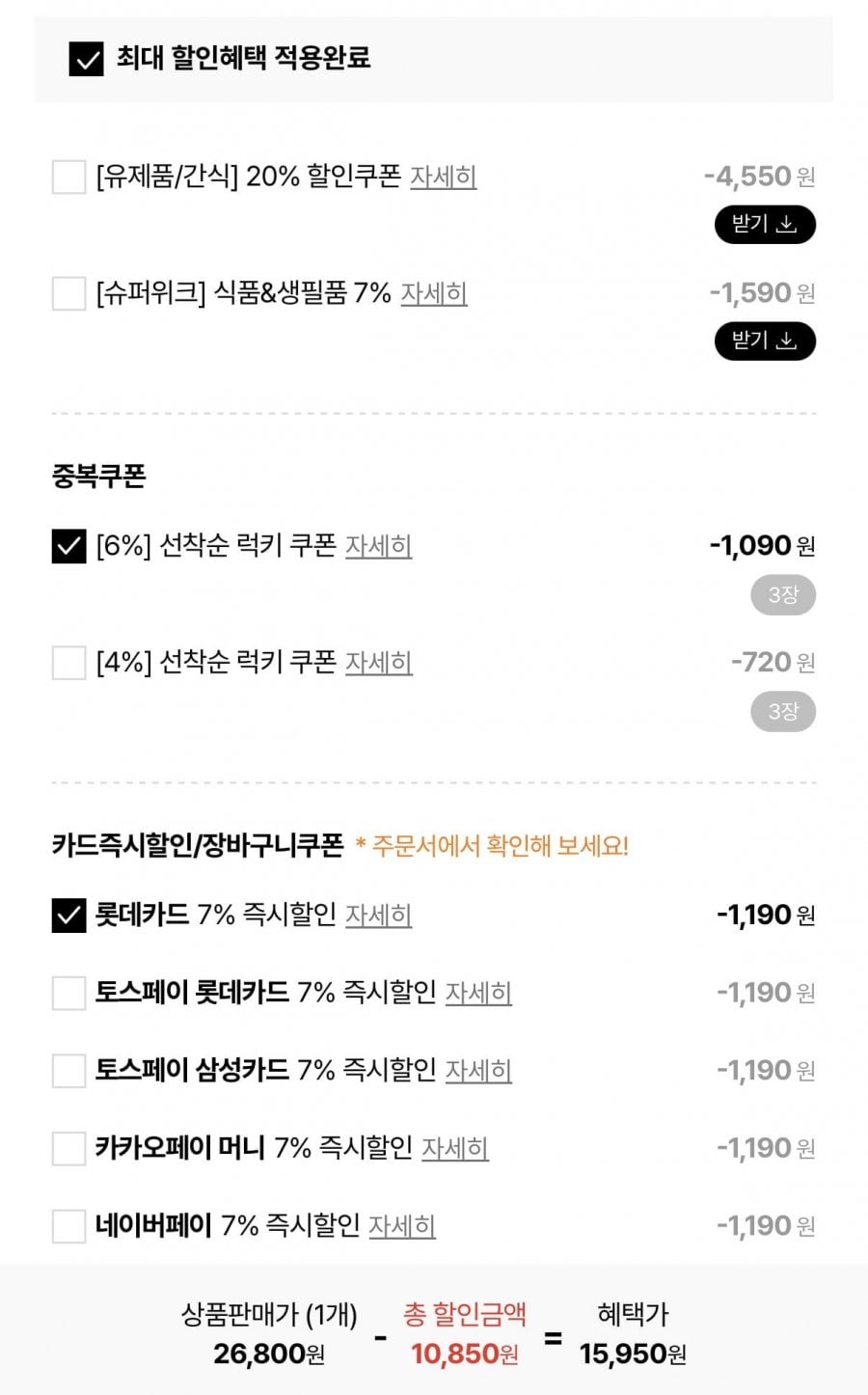Select 카카오페이 머니 7% 즉시할인 checkbox
This screenshot has height=1395, width=868.
[x=68, y=1149]
